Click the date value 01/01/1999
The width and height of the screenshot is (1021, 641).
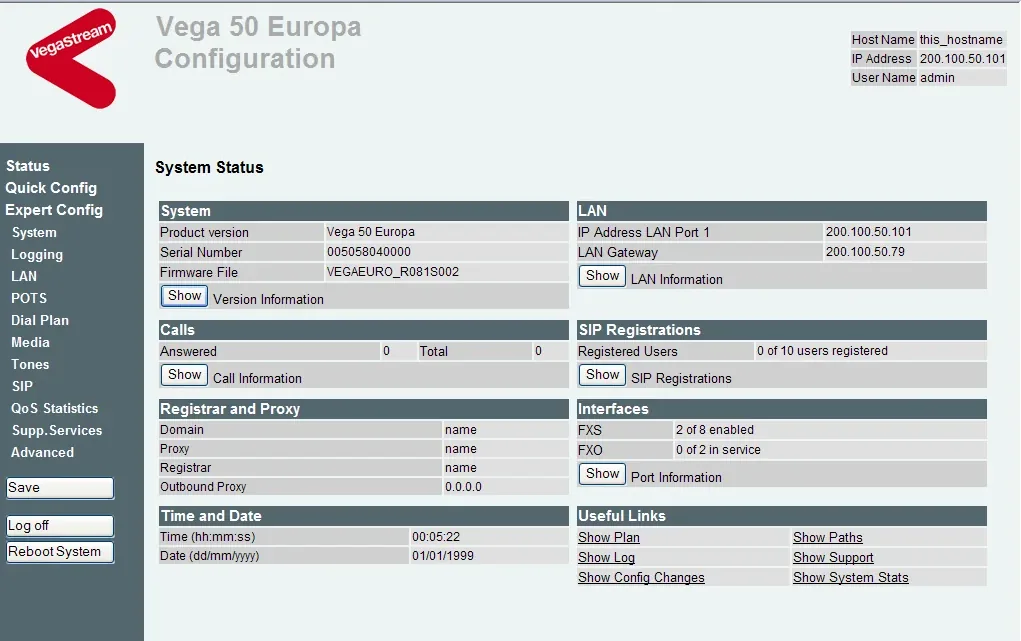(443, 556)
